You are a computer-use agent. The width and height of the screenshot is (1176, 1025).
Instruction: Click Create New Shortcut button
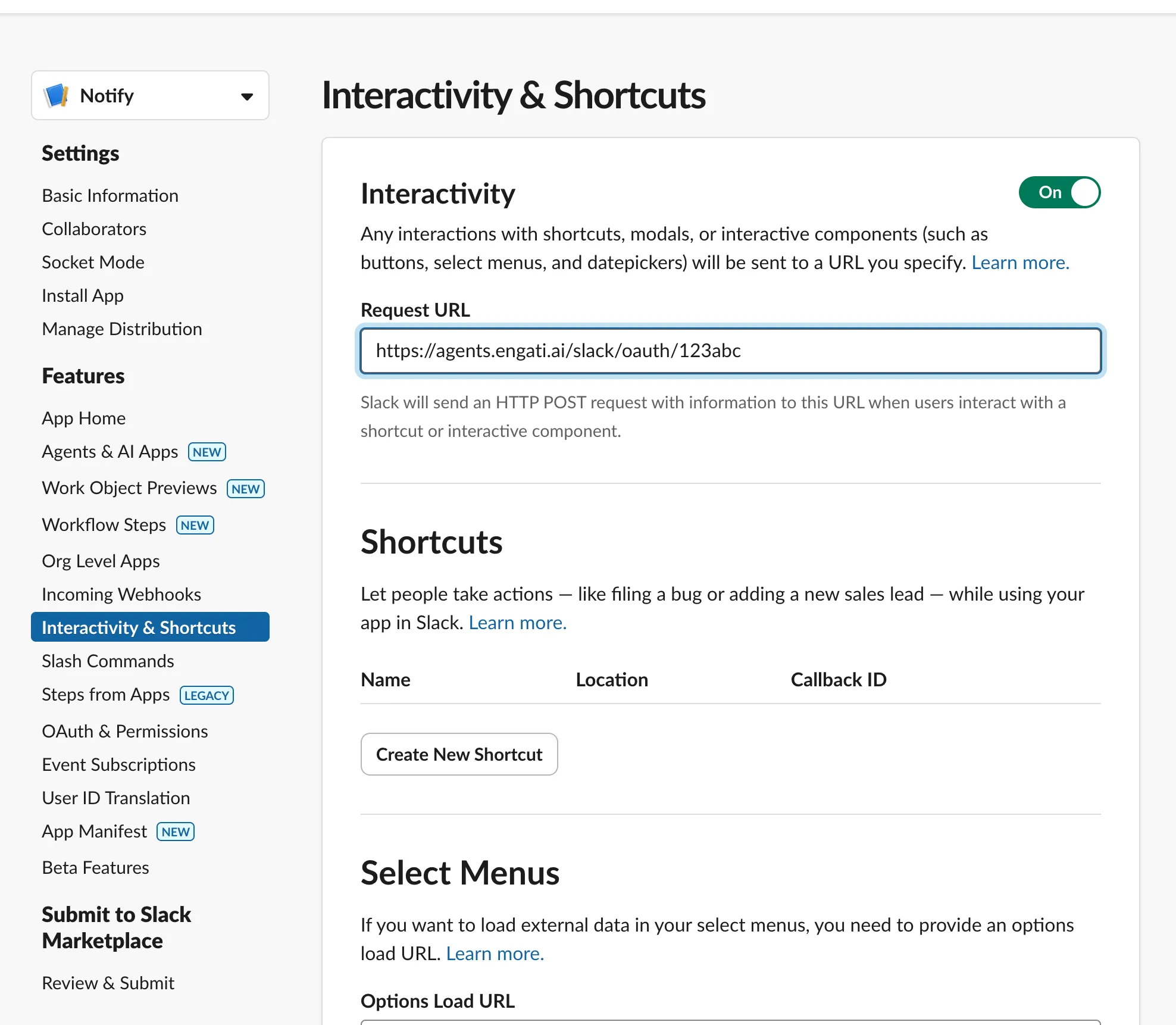(459, 754)
